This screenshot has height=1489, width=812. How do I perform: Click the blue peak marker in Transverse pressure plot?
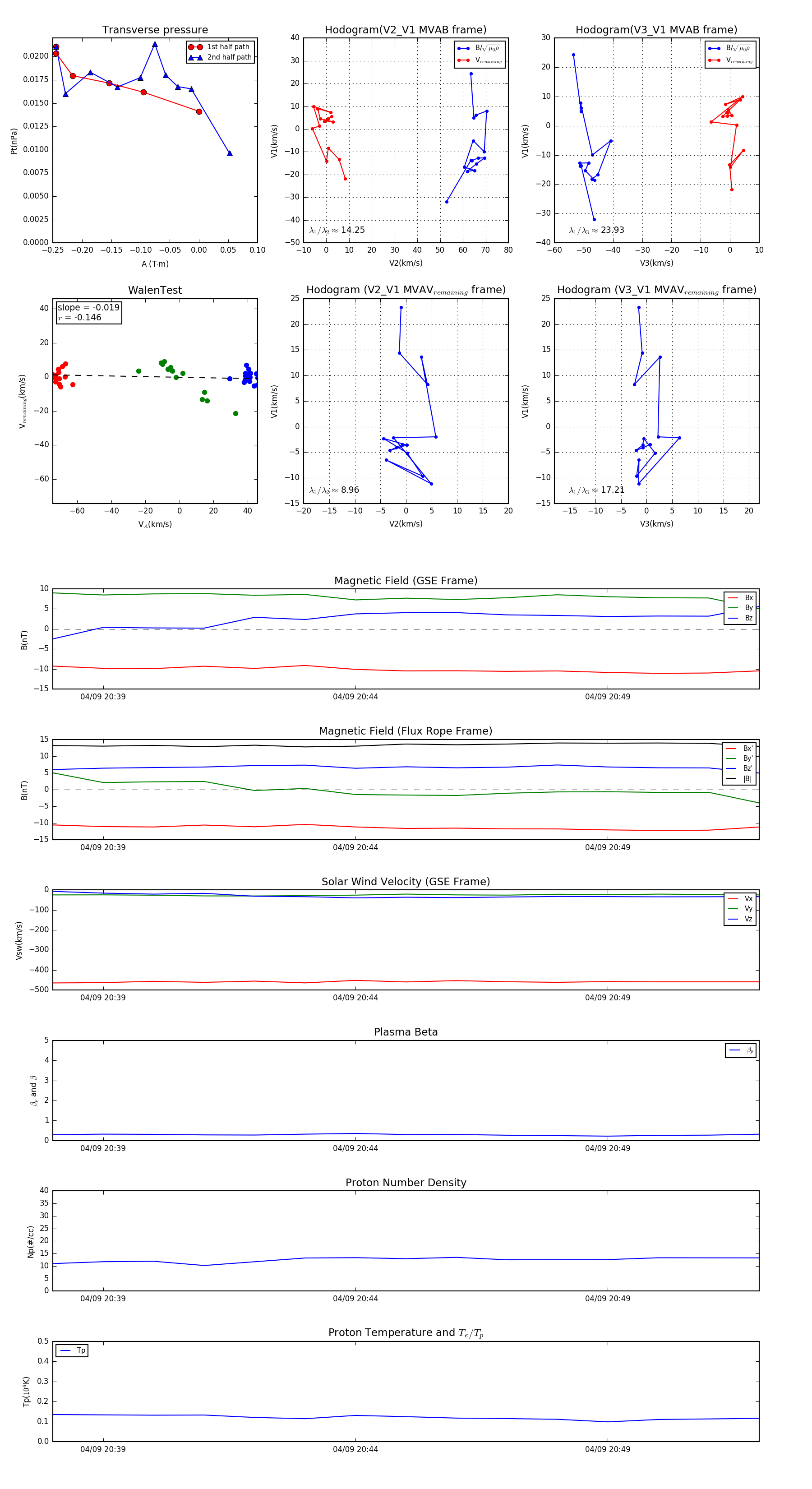tap(155, 45)
